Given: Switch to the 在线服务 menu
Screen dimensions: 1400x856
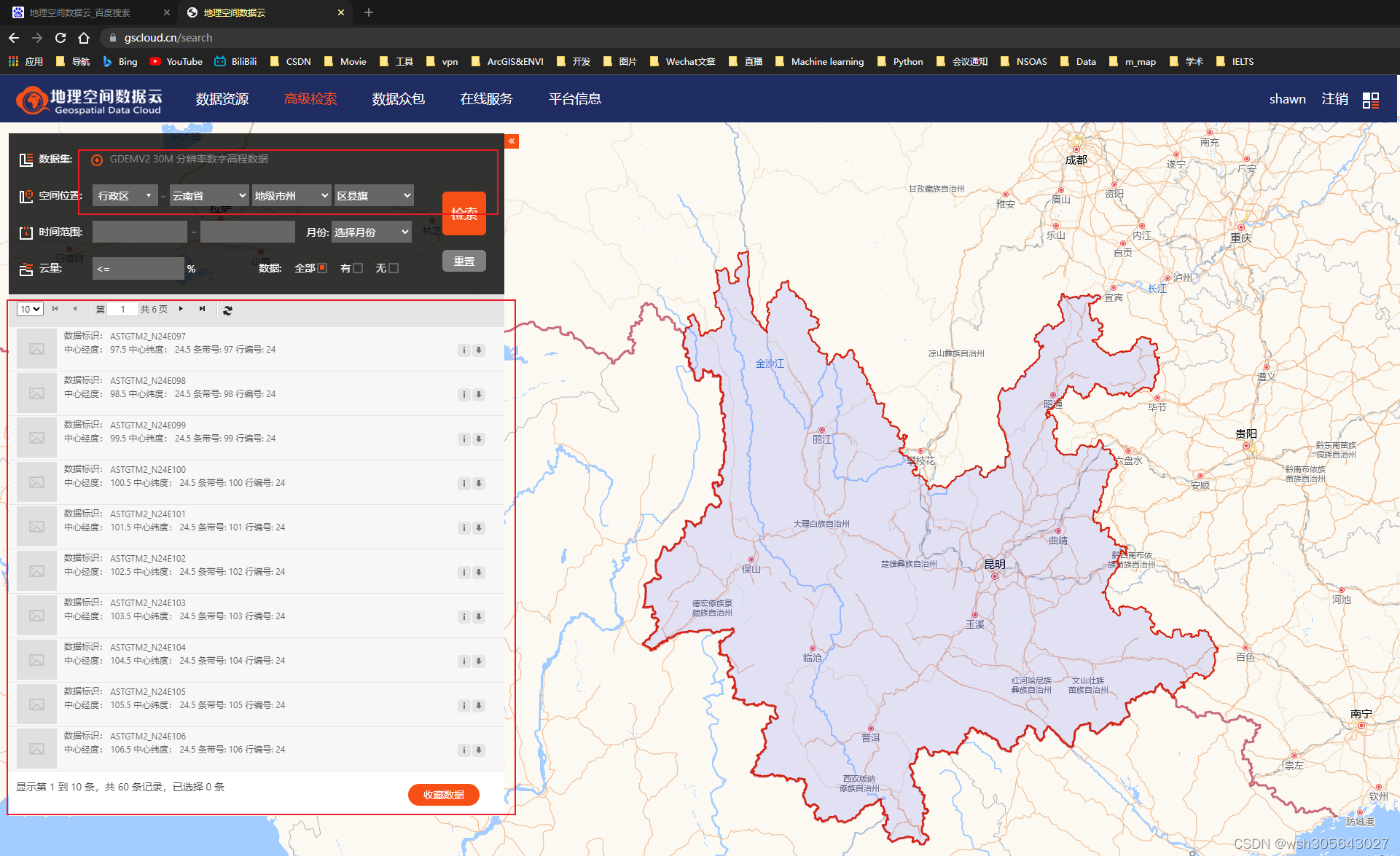Looking at the screenshot, I should 486,99.
